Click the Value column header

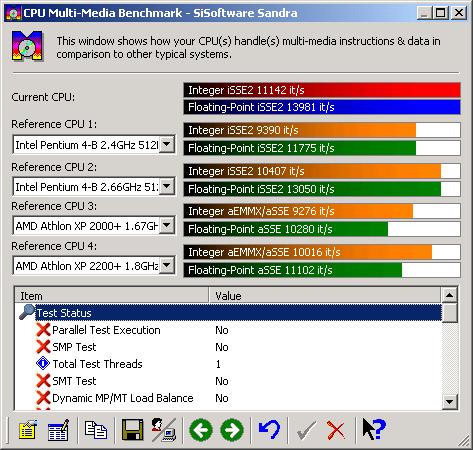click(325, 296)
